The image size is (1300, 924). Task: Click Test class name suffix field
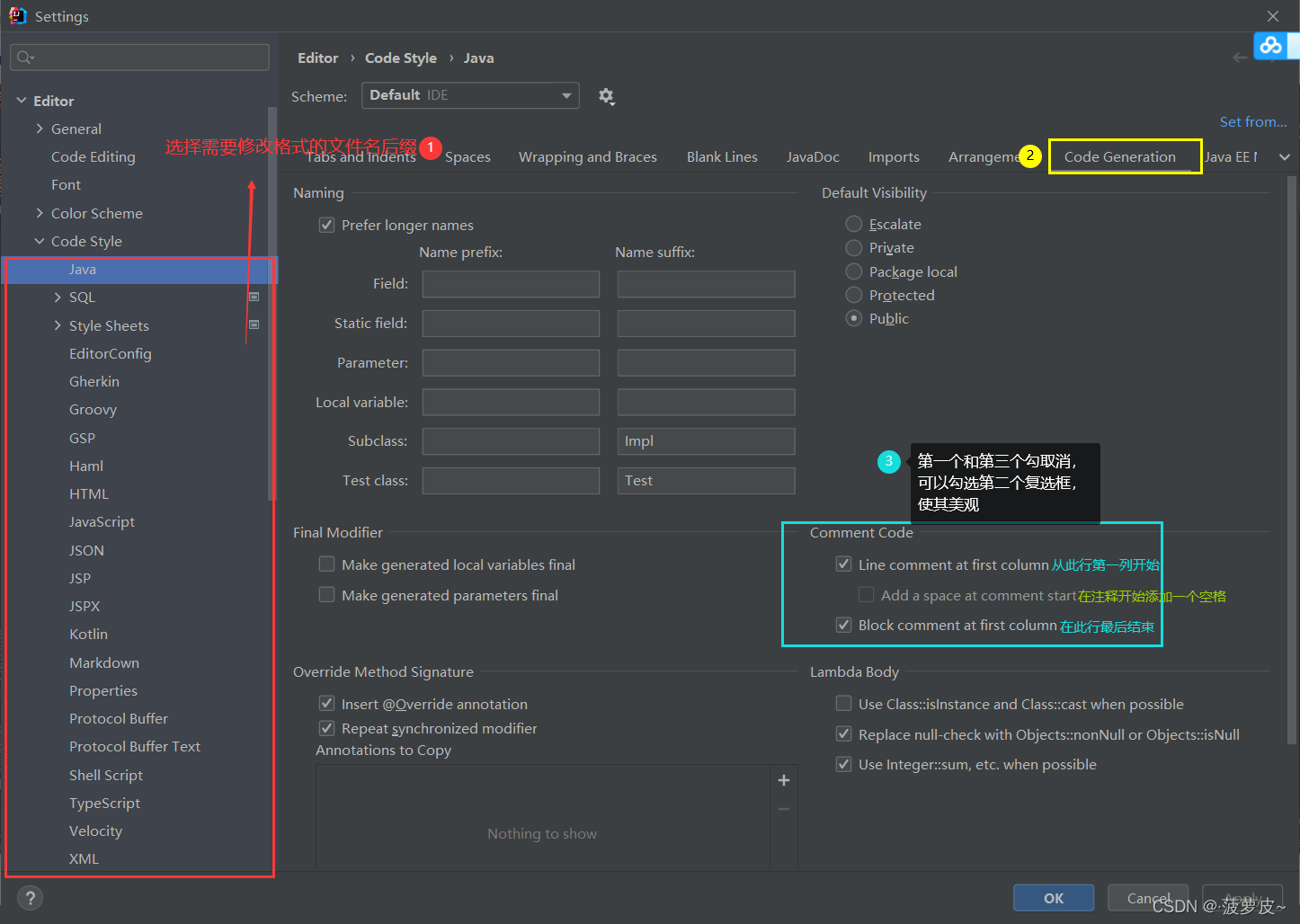point(706,481)
